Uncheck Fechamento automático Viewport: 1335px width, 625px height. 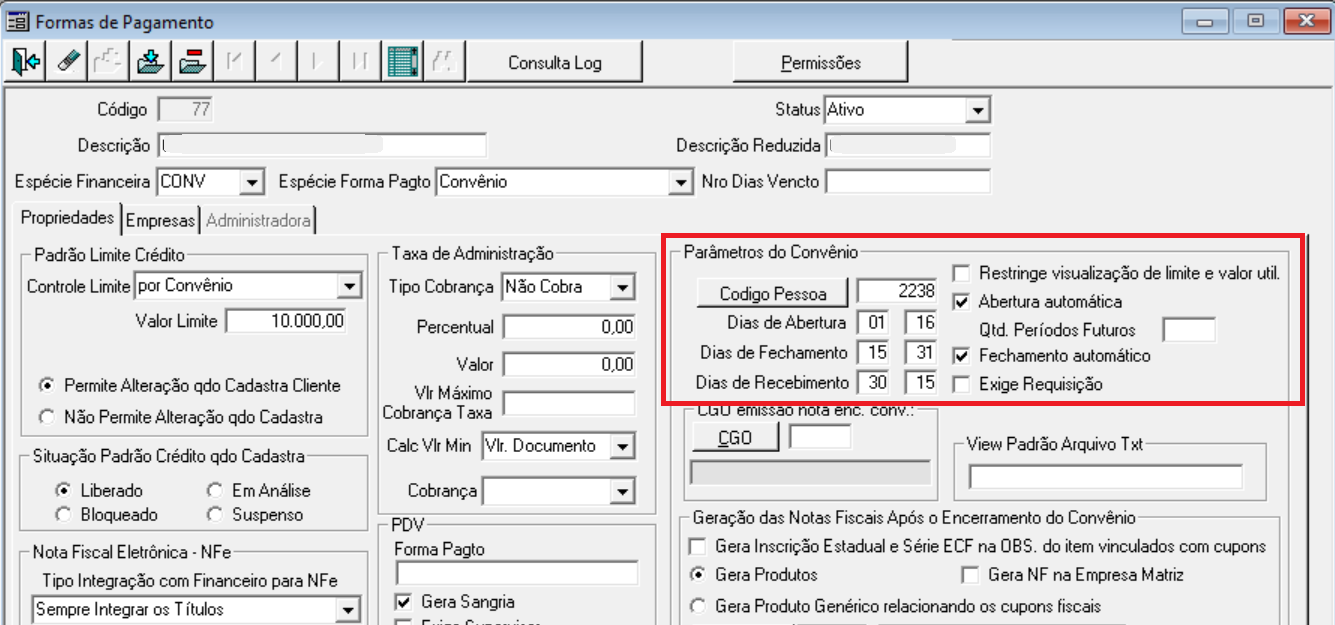pyautogui.click(x=961, y=356)
